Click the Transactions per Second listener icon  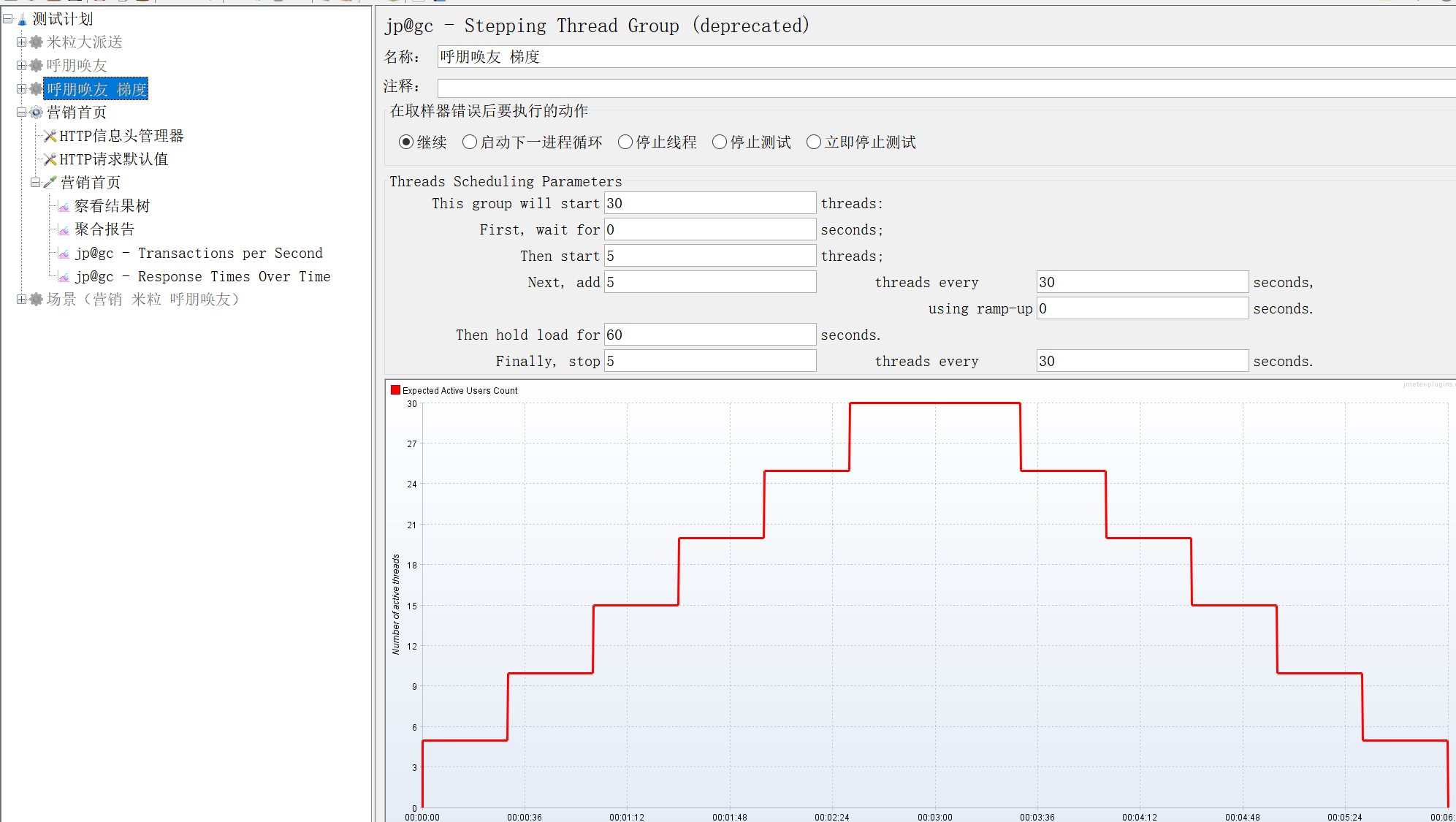[x=64, y=254]
